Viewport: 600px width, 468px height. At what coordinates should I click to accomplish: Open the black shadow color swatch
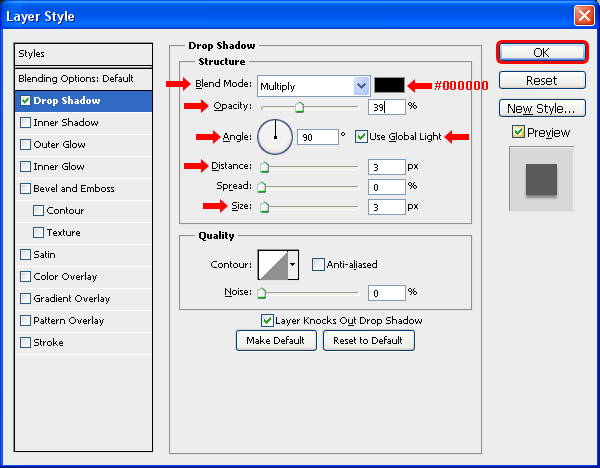click(x=388, y=86)
